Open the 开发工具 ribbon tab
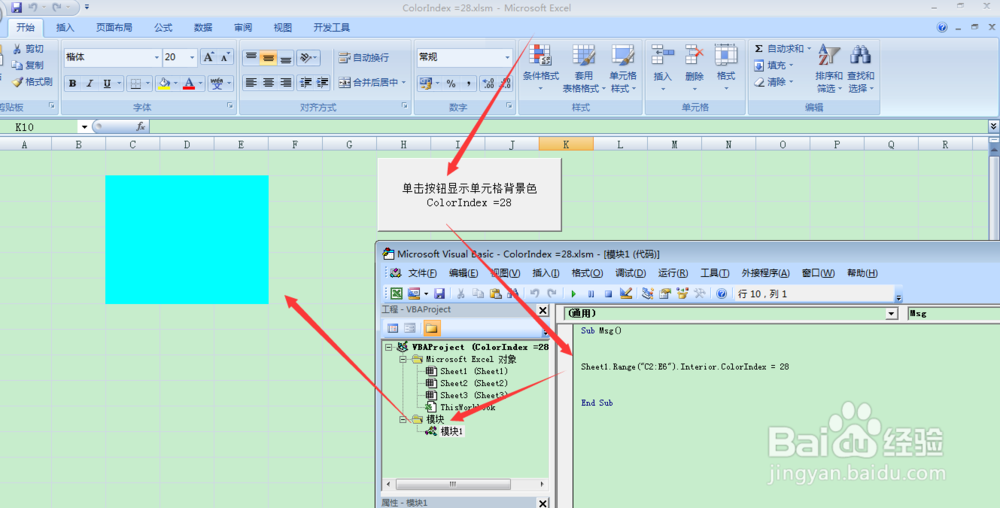The height and width of the screenshot is (508, 1000). [332, 27]
